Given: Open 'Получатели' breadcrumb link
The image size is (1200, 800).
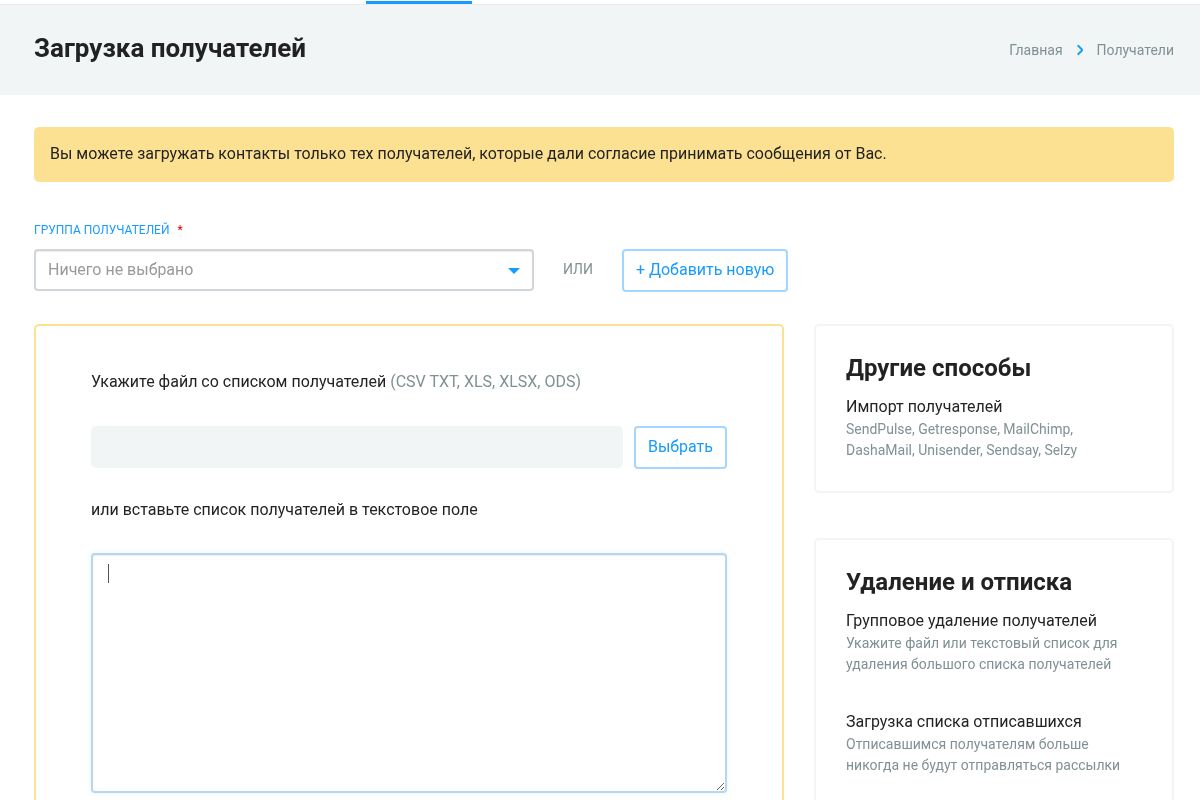Looking at the screenshot, I should [1135, 50].
